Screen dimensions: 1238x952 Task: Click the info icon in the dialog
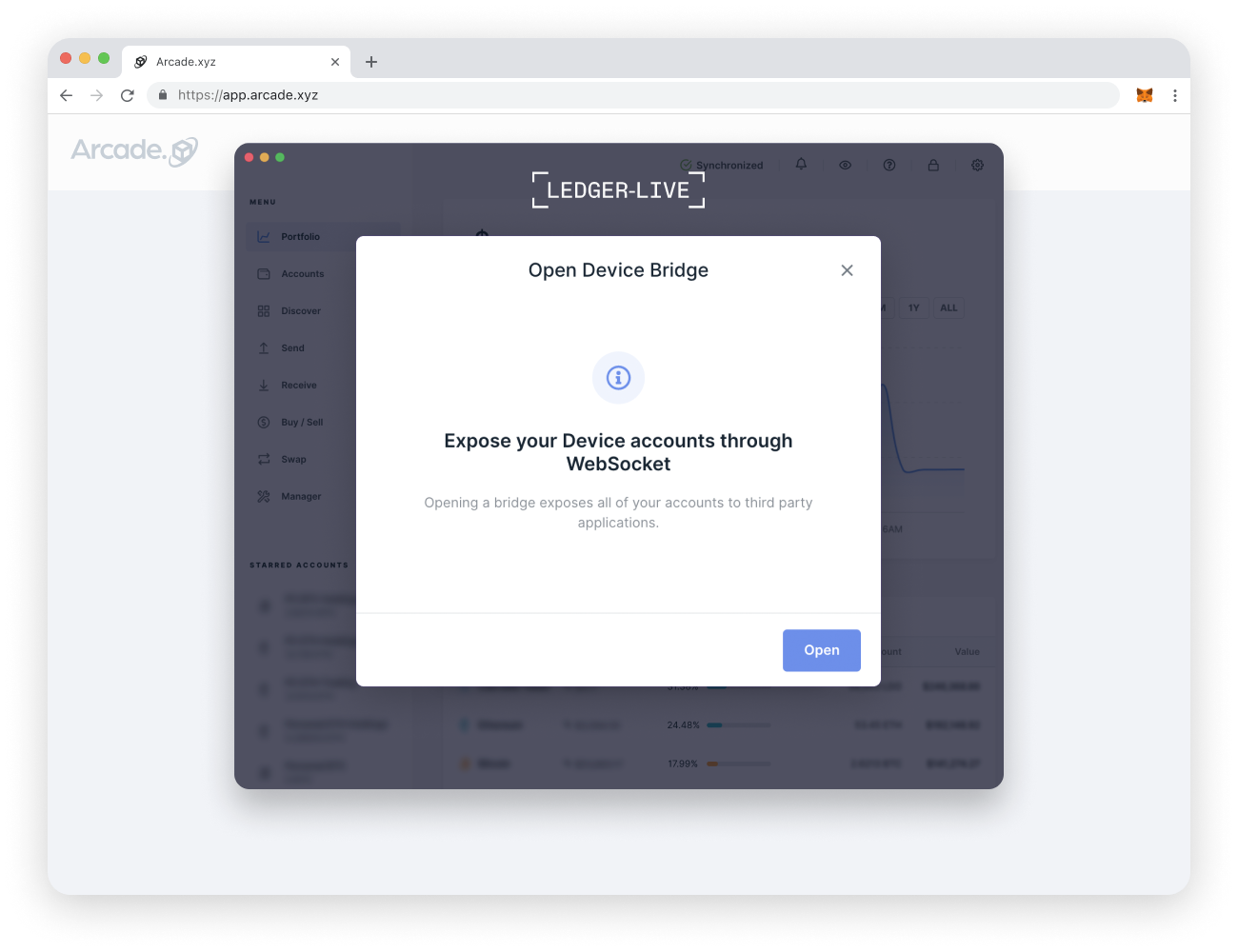pyautogui.click(x=619, y=378)
